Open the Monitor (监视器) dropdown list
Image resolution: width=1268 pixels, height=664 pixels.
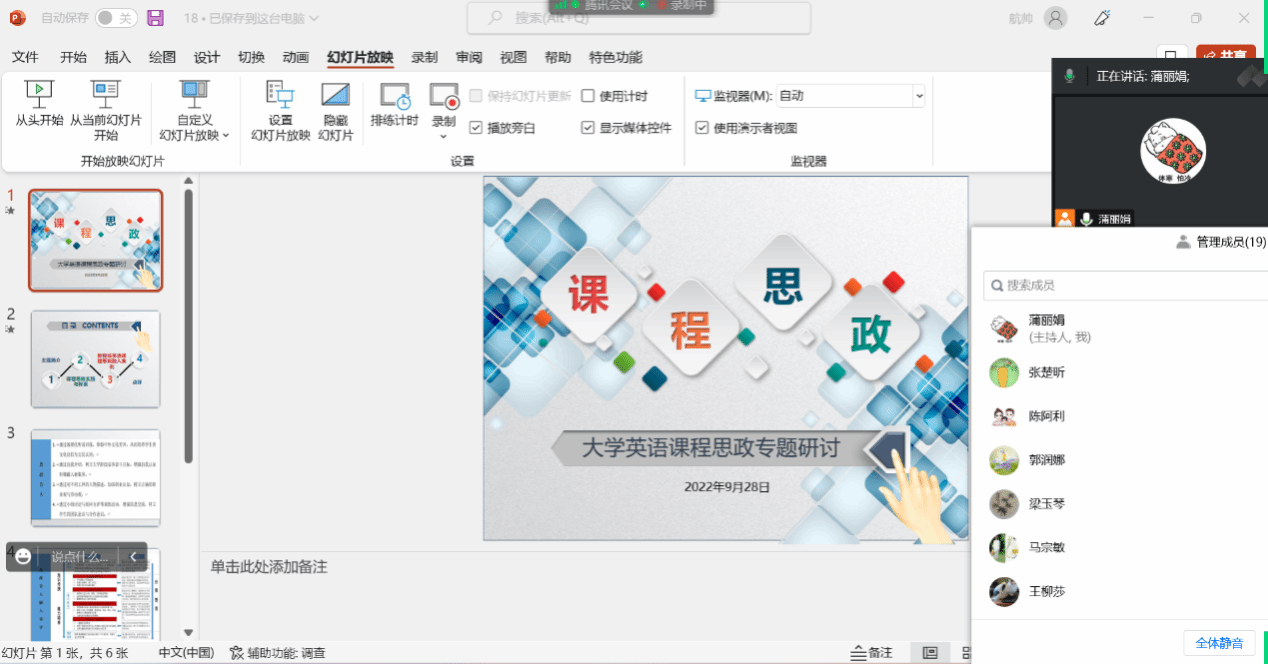(918, 96)
